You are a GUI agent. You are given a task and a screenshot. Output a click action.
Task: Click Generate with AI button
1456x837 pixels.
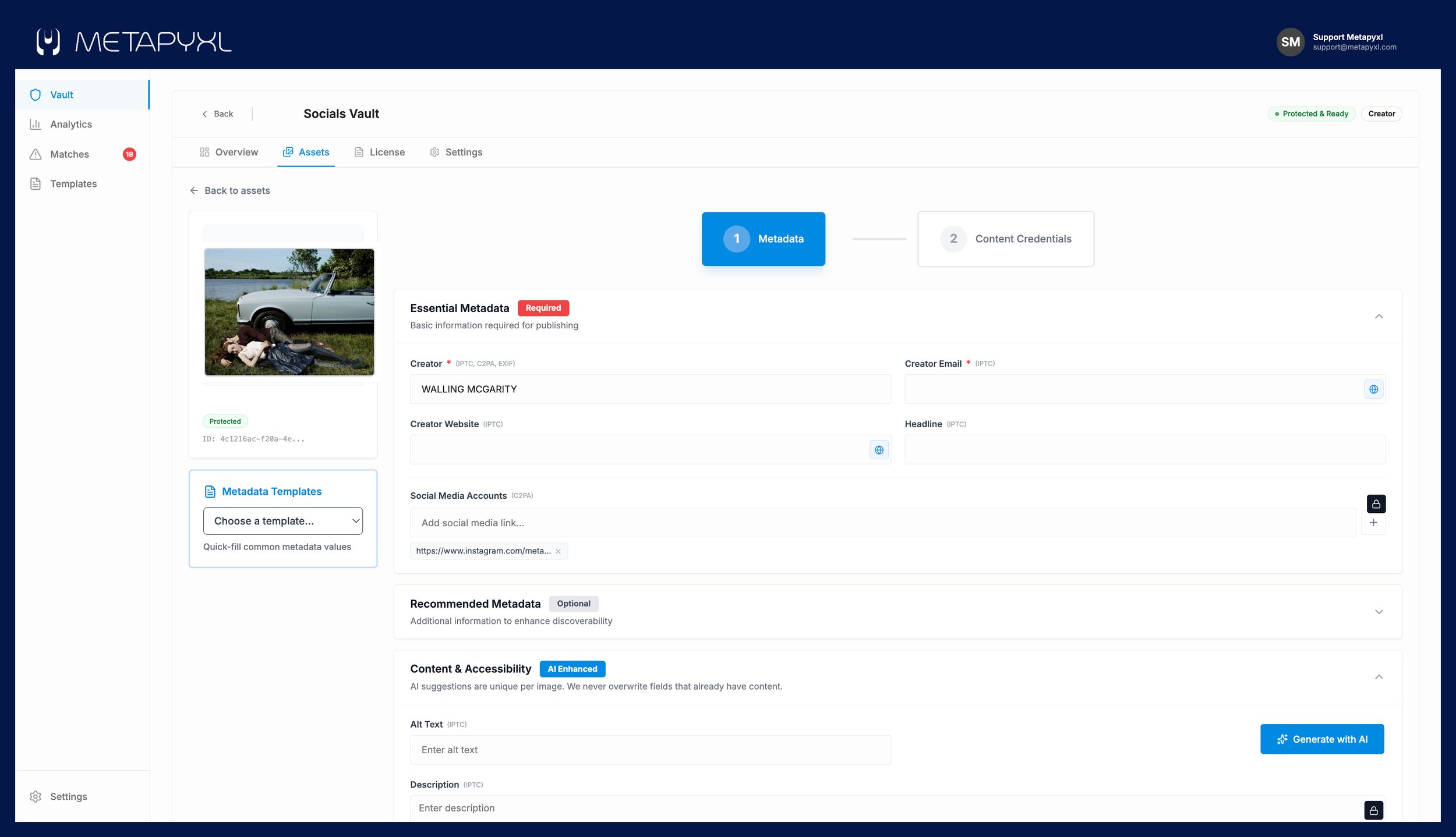pyautogui.click(x=1322, y=739)
